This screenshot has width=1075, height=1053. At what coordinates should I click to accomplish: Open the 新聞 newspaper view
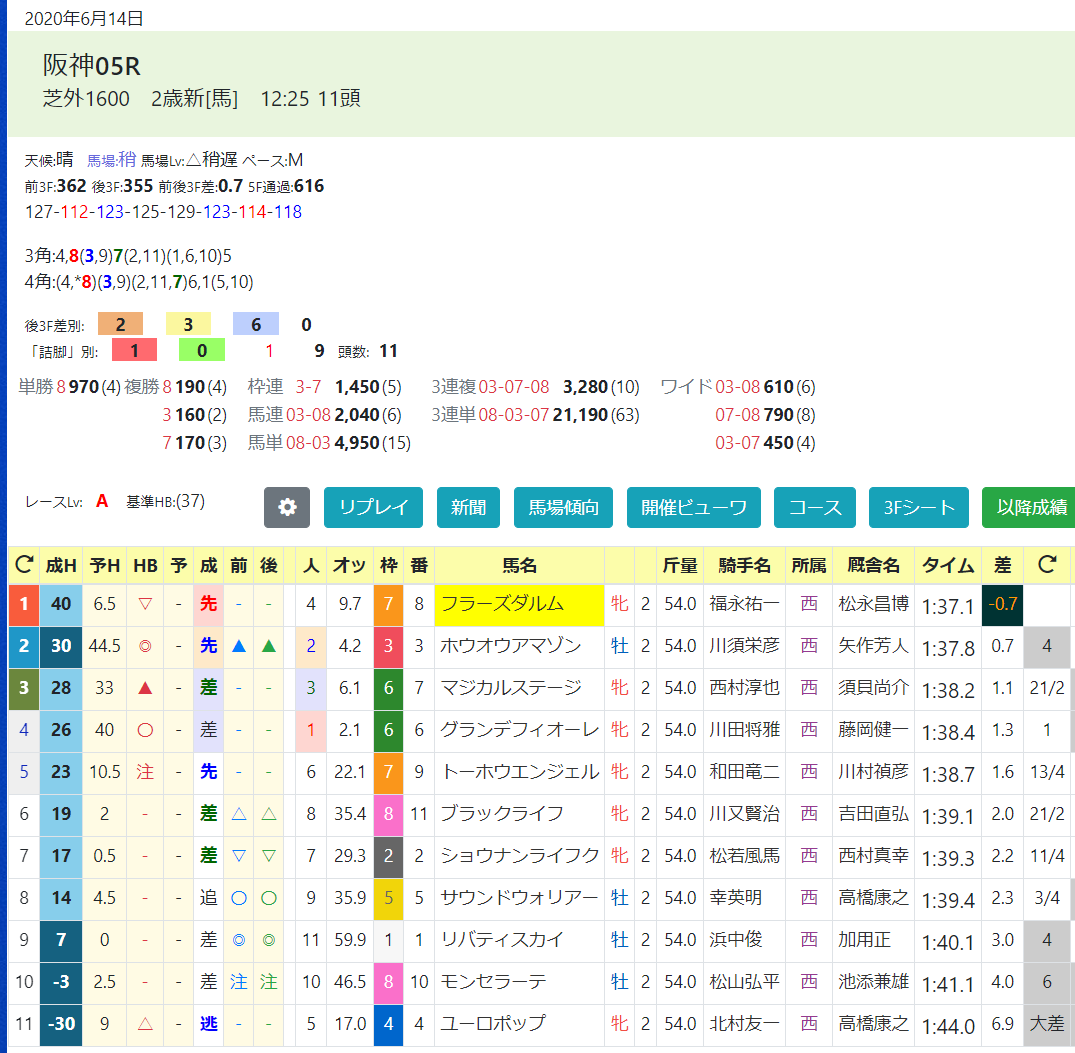point(468,507)
